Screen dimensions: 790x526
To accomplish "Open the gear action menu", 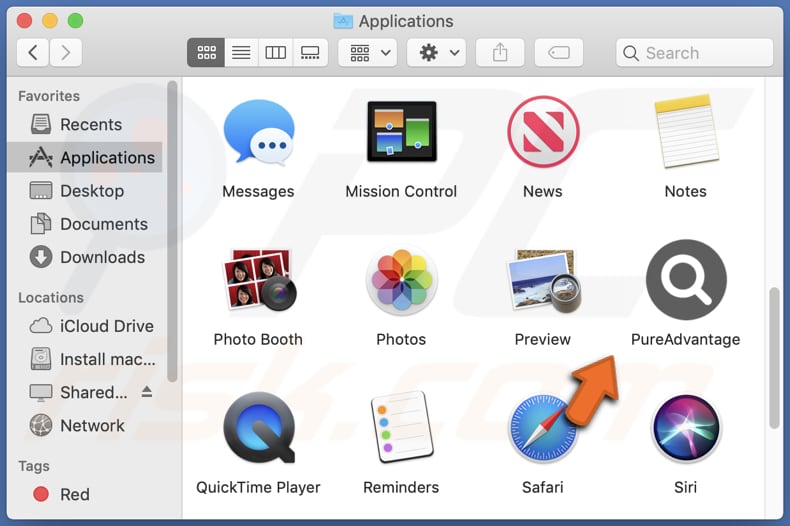I will click(x=436, y=52).
